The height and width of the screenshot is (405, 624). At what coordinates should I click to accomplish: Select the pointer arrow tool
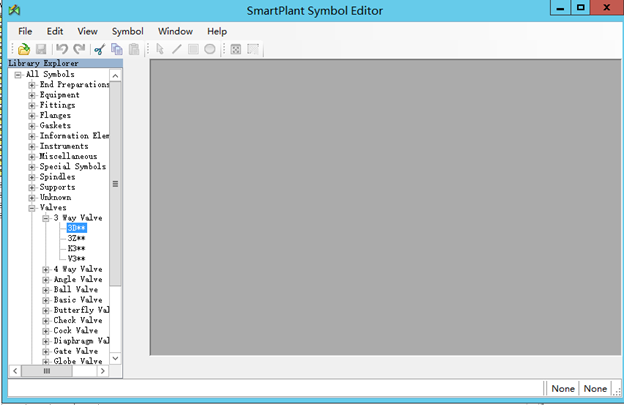coord(160,49)
